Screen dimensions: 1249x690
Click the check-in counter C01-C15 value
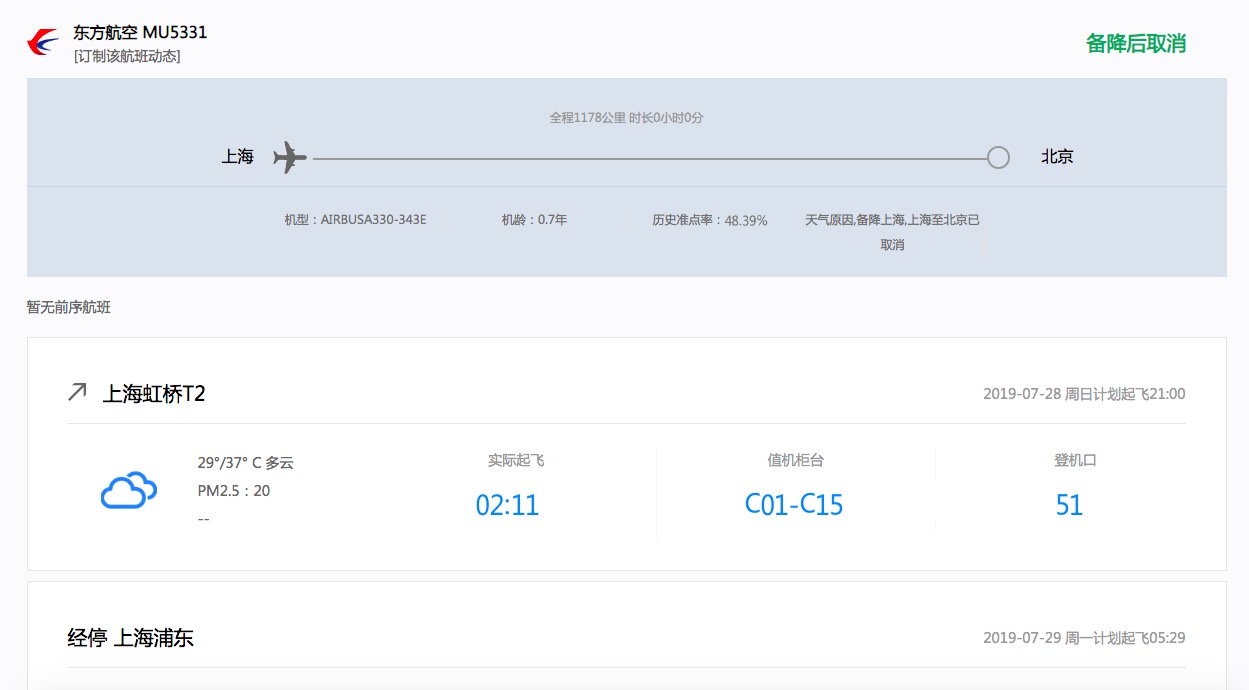(x=794, y=505)
